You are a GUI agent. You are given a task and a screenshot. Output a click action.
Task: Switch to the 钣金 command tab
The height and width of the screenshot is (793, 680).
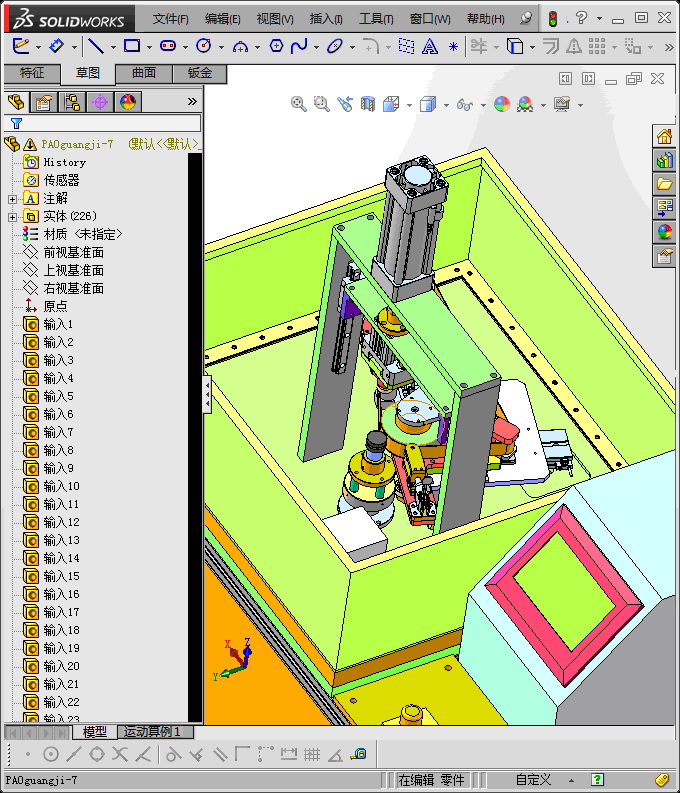pos(200,73)
